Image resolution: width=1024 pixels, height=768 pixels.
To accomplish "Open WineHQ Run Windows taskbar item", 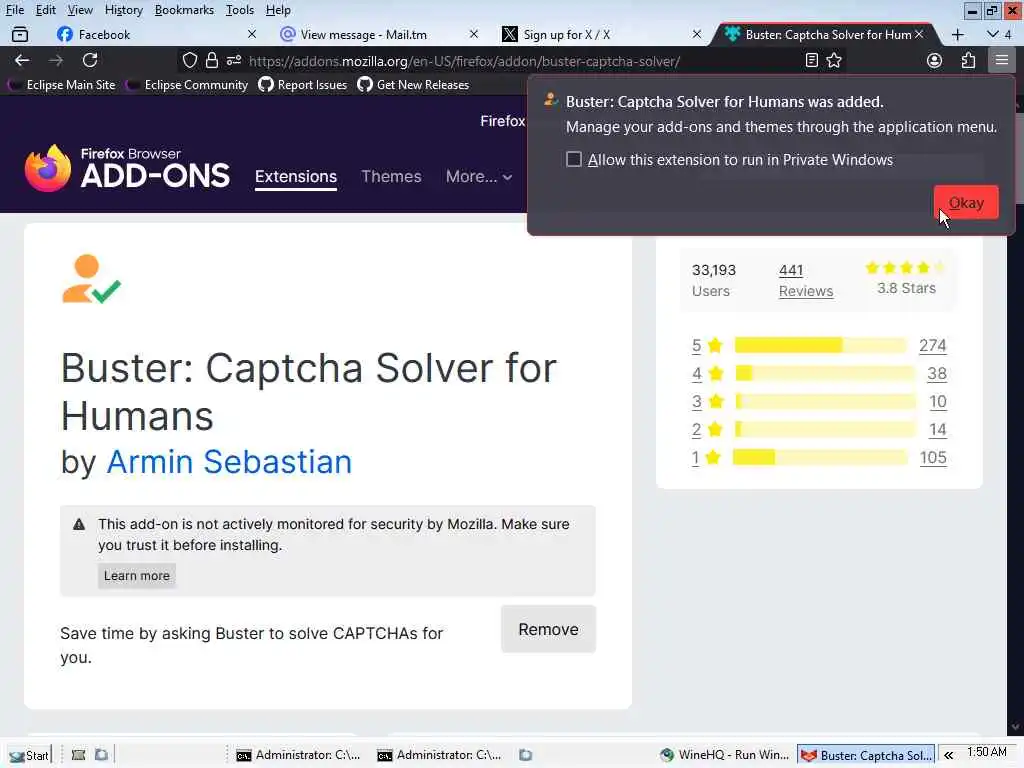I will point(724,755).
